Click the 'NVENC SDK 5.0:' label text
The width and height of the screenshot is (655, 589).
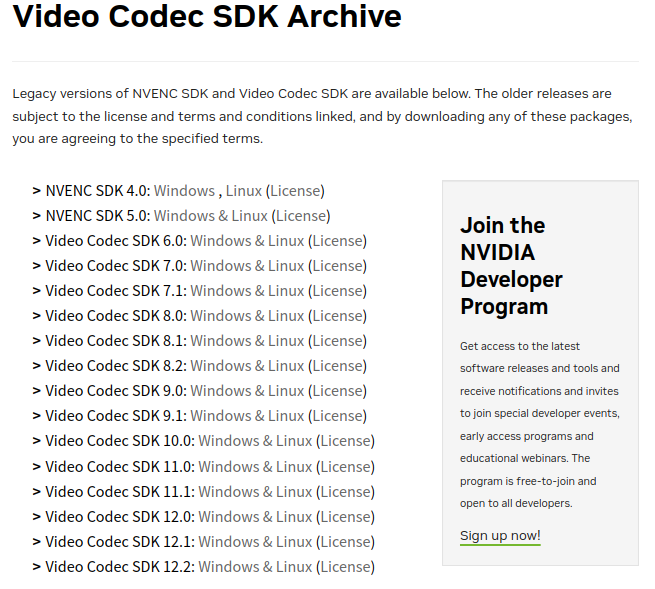[98, 216]
